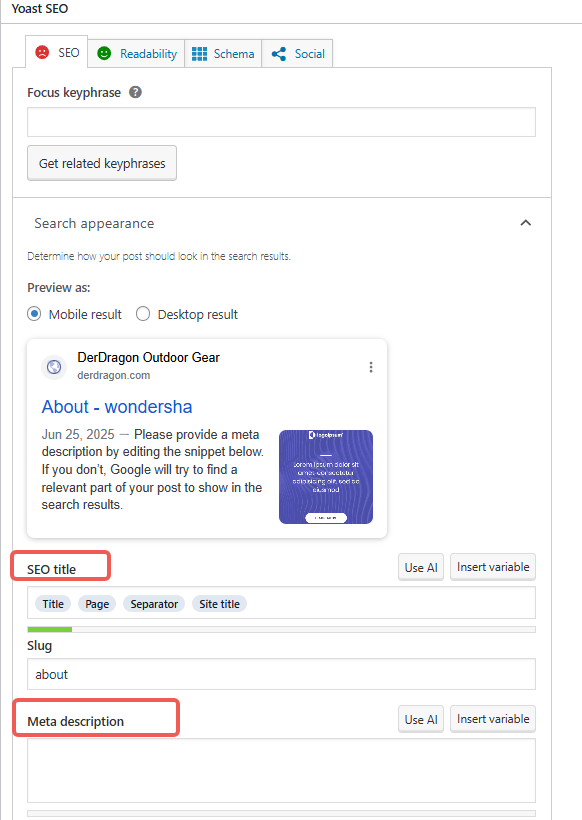Switch to the Readability tab

[x=136, y=53]
